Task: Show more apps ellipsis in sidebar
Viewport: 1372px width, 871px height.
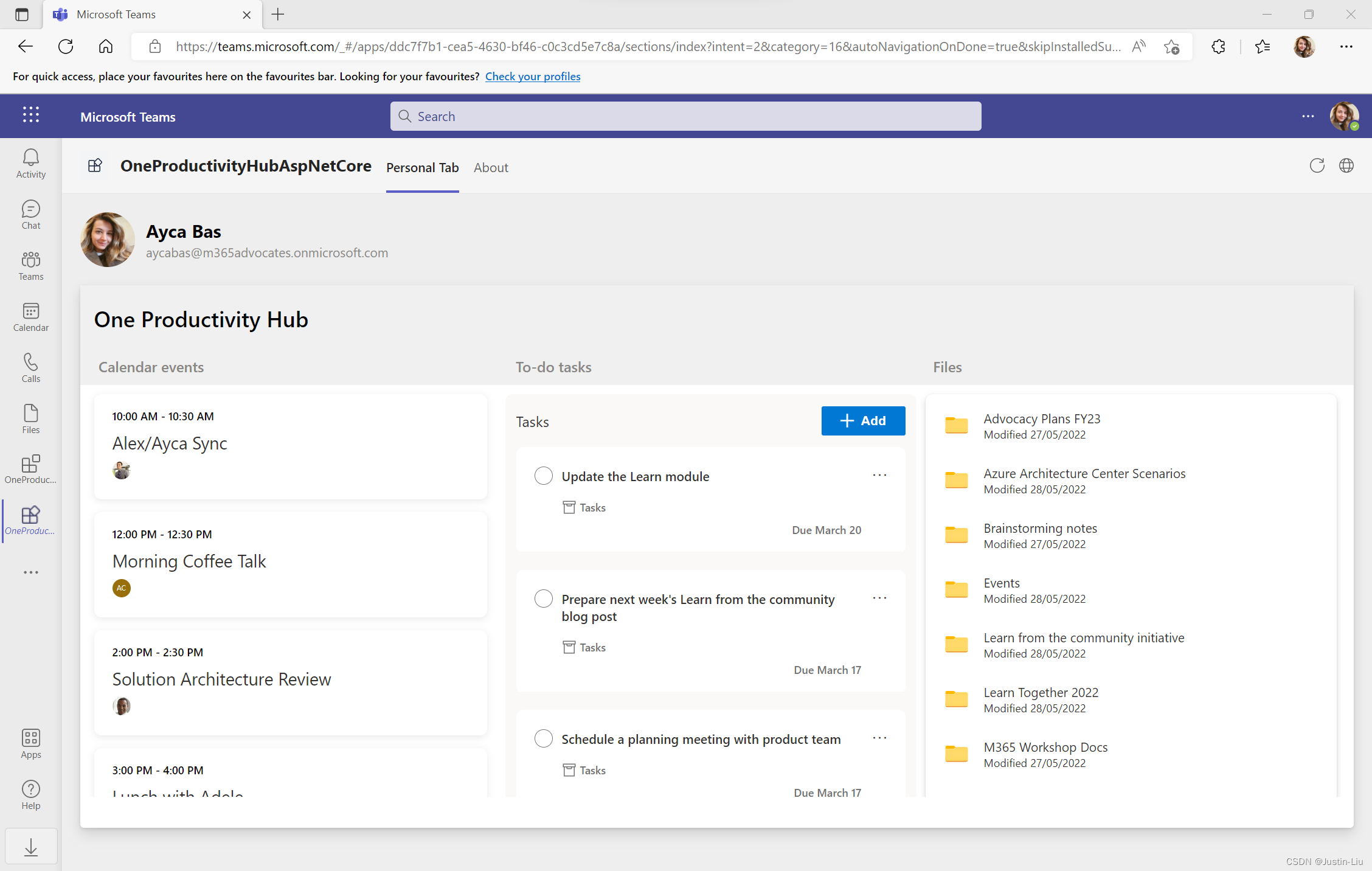Action: click(x=30, y=572)
